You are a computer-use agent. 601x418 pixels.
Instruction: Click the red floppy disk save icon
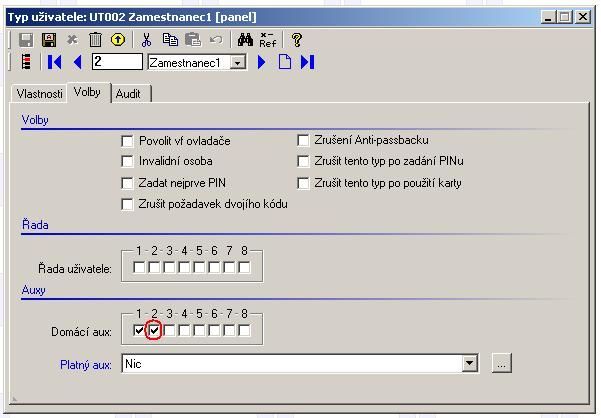[x=48, y=40]
